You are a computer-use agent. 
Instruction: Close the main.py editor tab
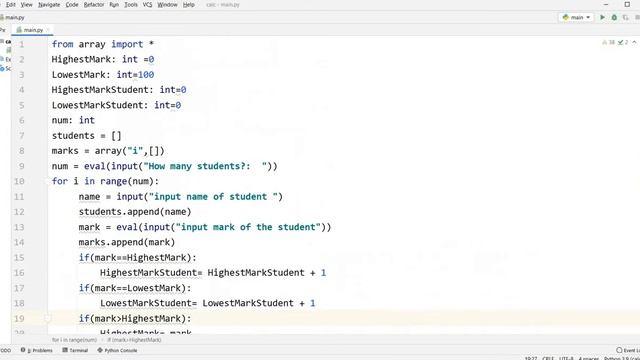[x=48, y=30]
